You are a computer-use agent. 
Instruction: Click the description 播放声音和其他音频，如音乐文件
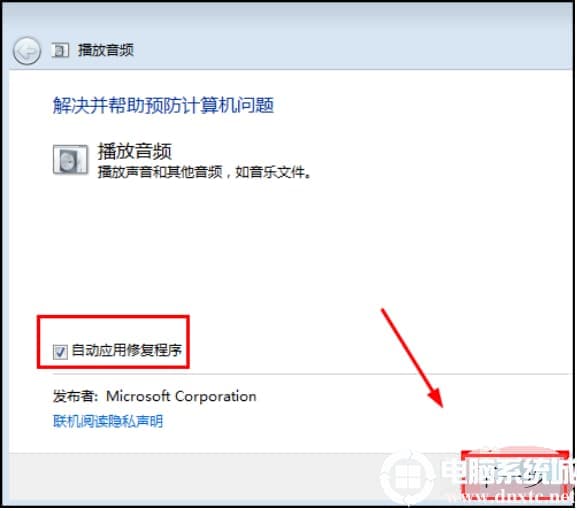click(204, 172)
